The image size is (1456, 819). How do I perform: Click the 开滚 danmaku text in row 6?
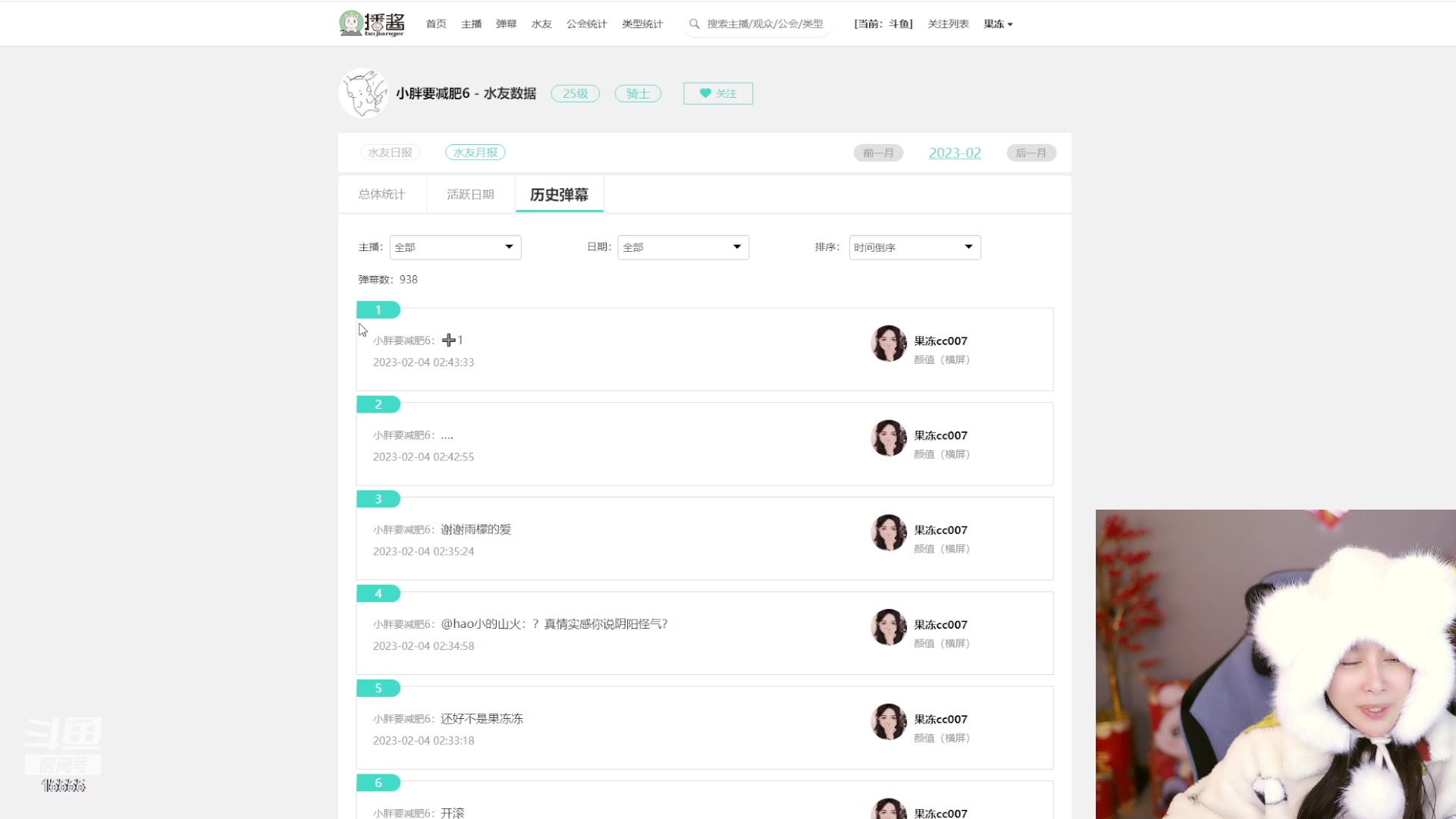[x=453, y=812]
